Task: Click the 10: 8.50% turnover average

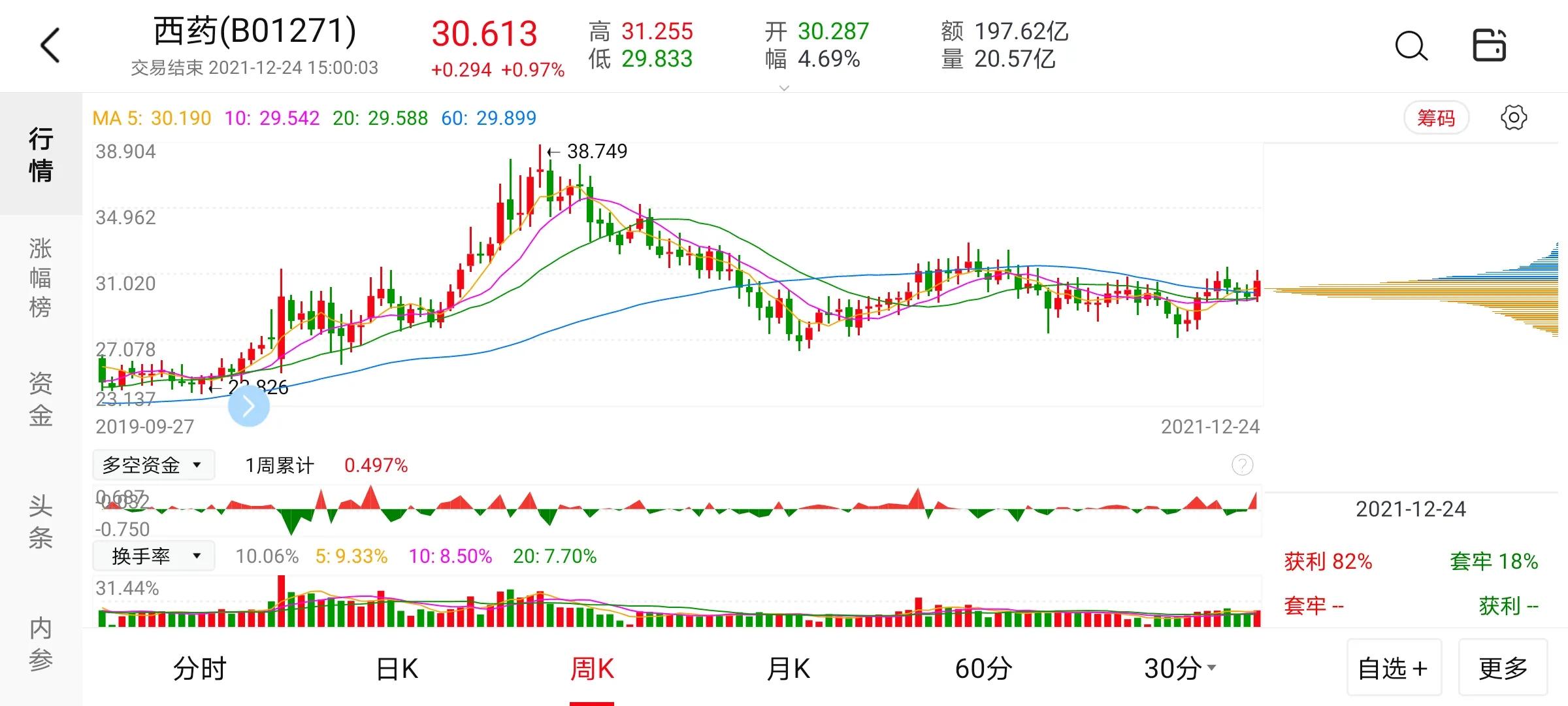Action: (450, 556)
